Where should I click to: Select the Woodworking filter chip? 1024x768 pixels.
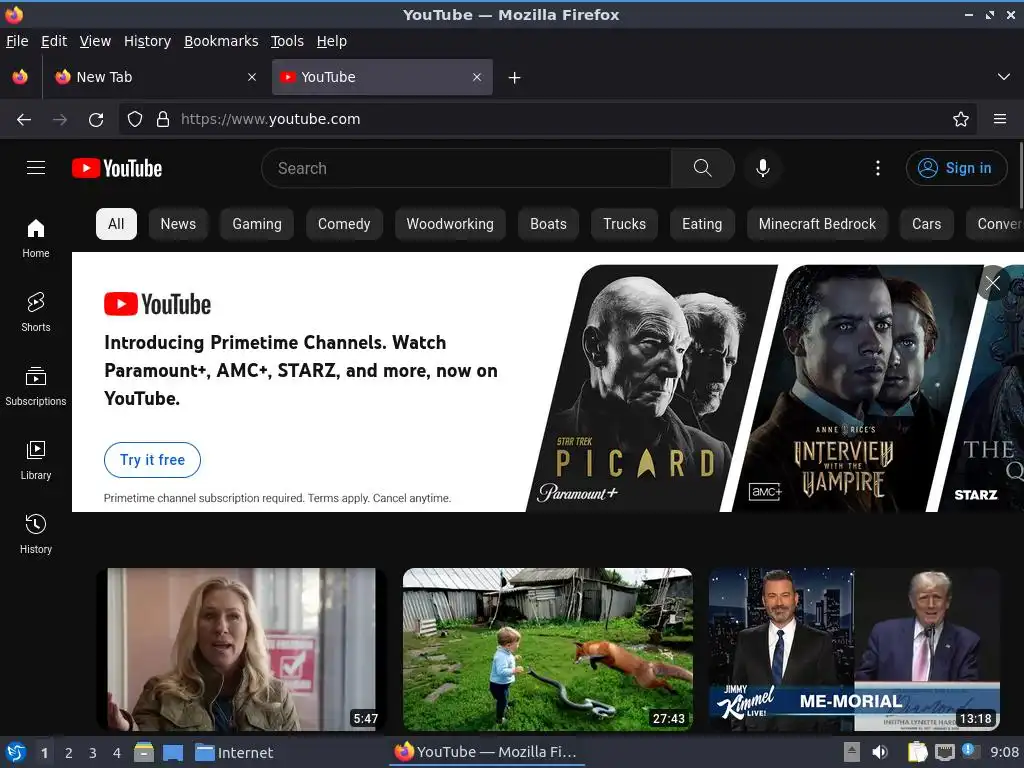click(x=450, y=224)
